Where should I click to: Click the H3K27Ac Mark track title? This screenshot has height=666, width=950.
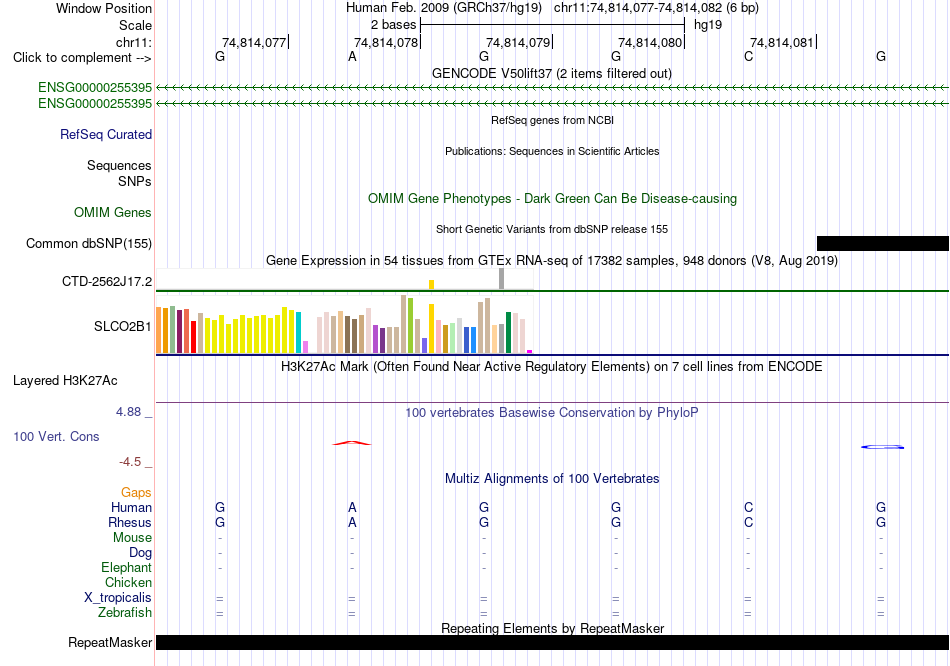click(x=552, y=367)
